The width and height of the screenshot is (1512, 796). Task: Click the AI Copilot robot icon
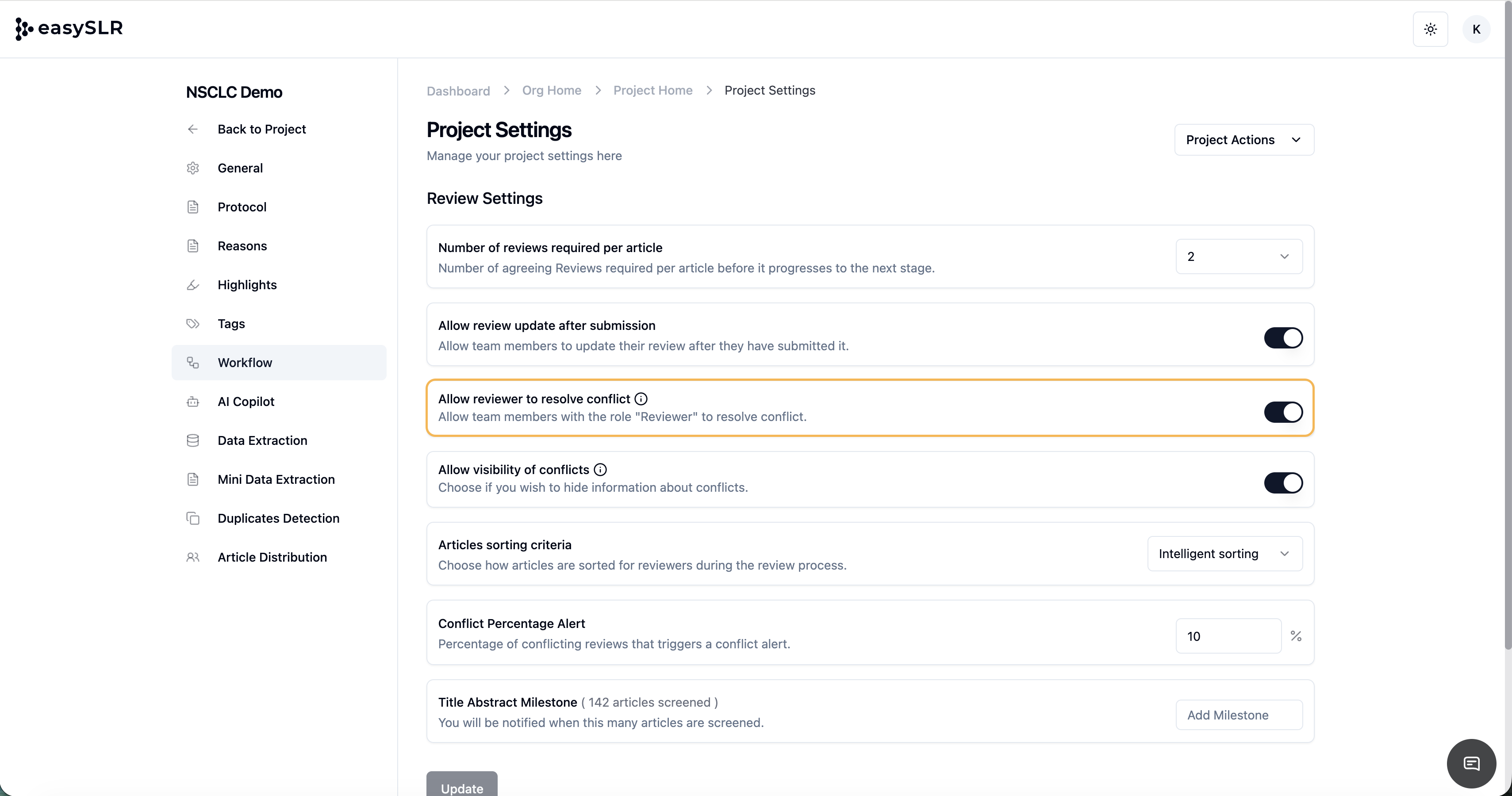(192, 402)
